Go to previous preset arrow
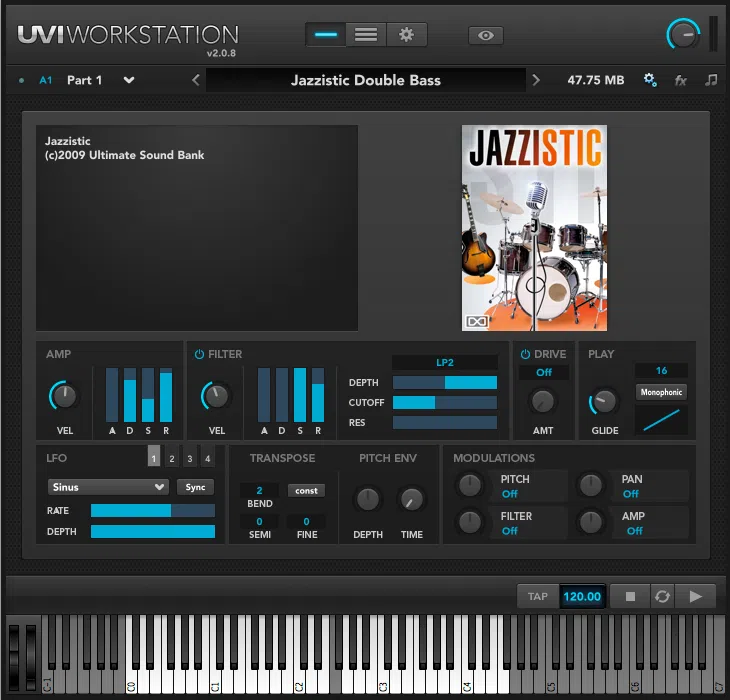This screenshot has width=730, height=700. pos(196,80)
